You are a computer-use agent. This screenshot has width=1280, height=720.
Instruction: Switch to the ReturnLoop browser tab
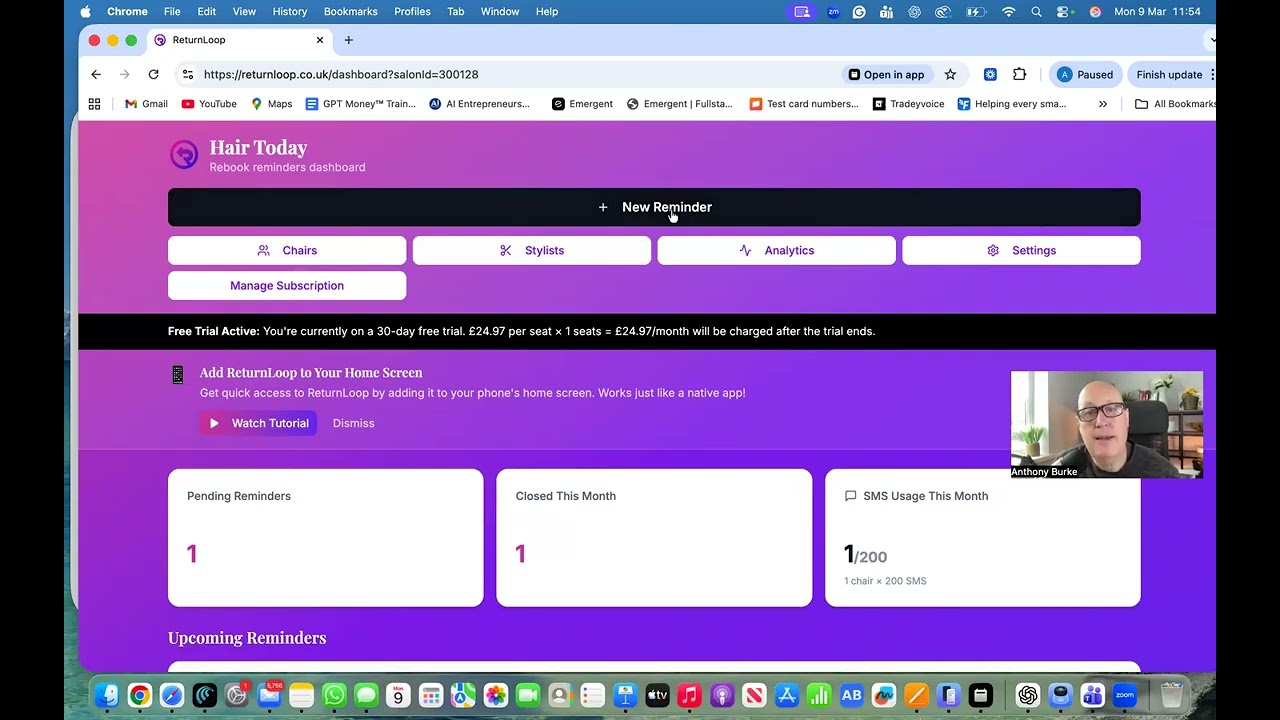point(240,40)
